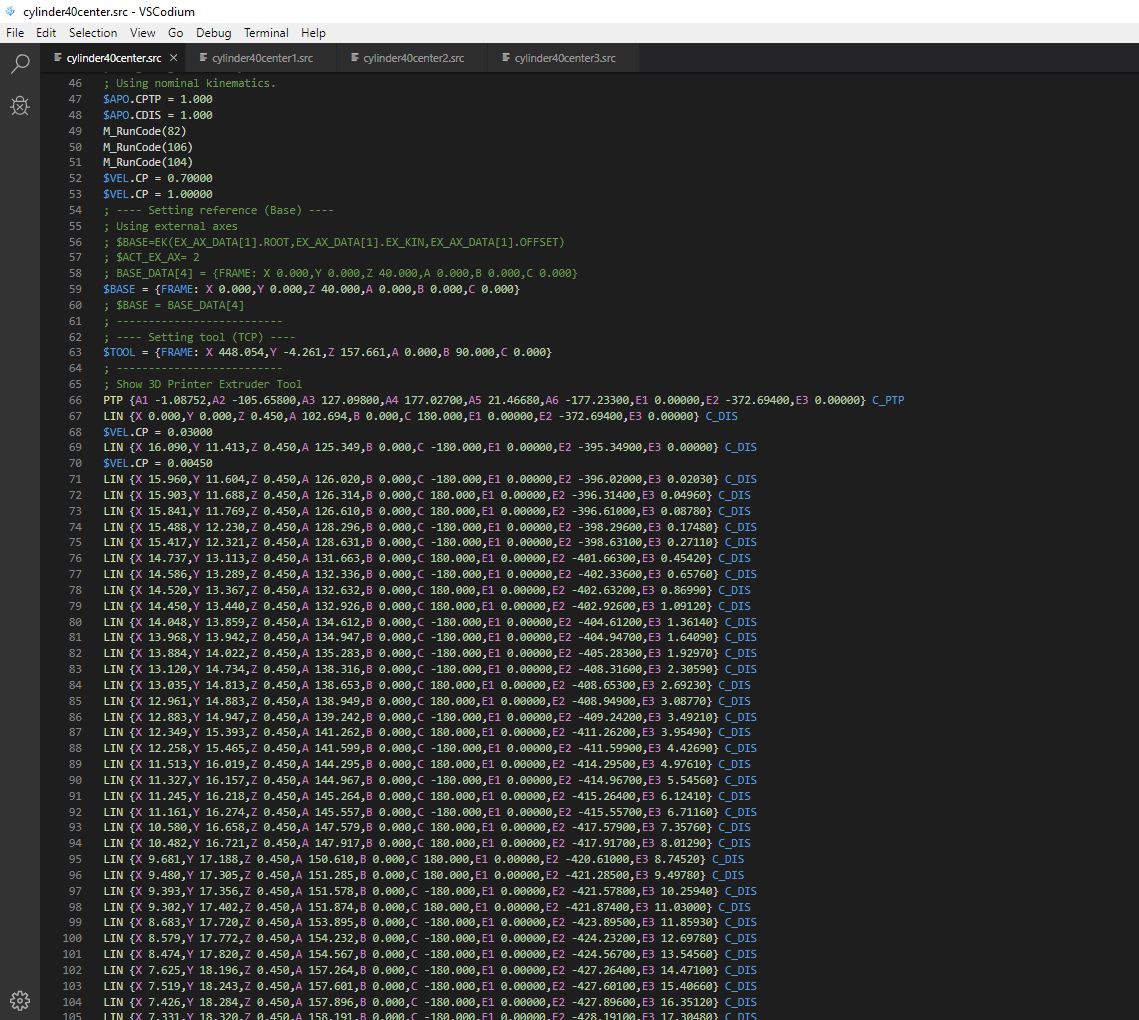Image resolution: width=1139 pixels, height=1020 pixels.
Task: Open the Debug menu in menu bar
Action: (x=213, y=33)
